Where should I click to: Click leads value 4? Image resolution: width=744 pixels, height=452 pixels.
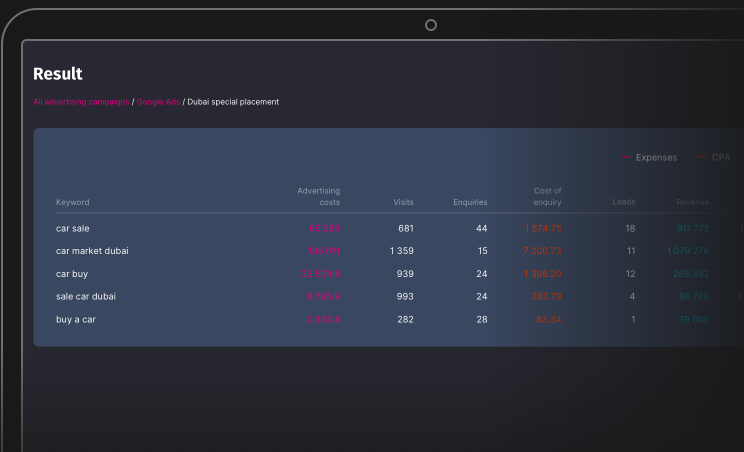[x=632, y=296]
